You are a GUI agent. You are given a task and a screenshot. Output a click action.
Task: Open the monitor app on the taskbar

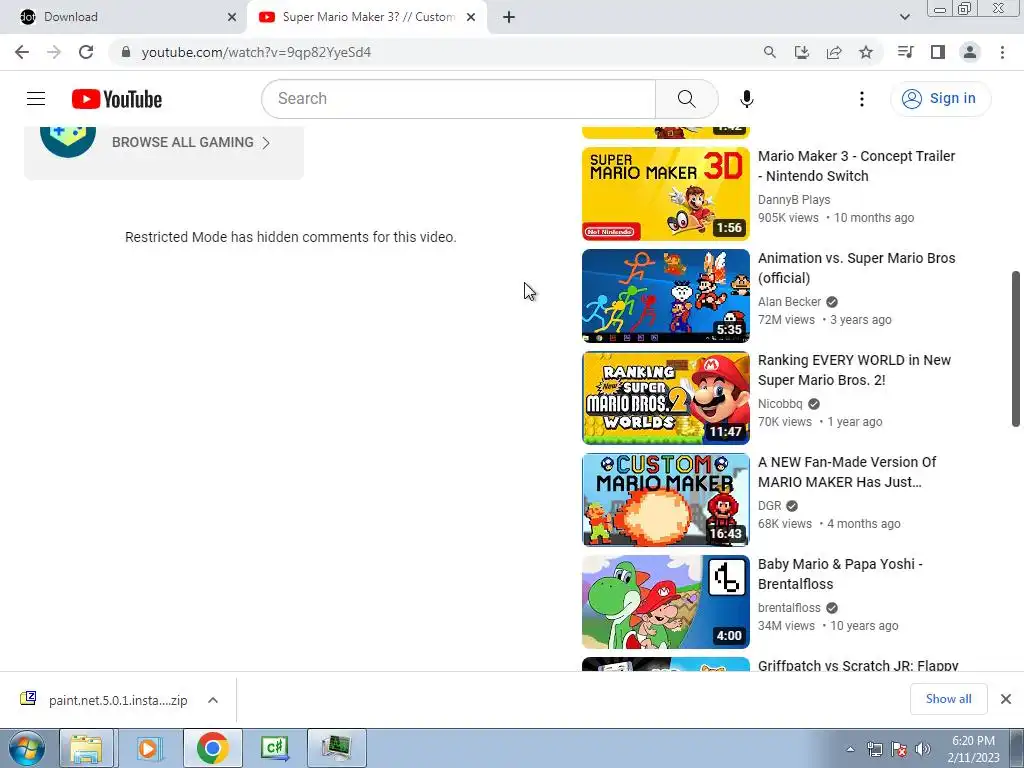point(337,748)
